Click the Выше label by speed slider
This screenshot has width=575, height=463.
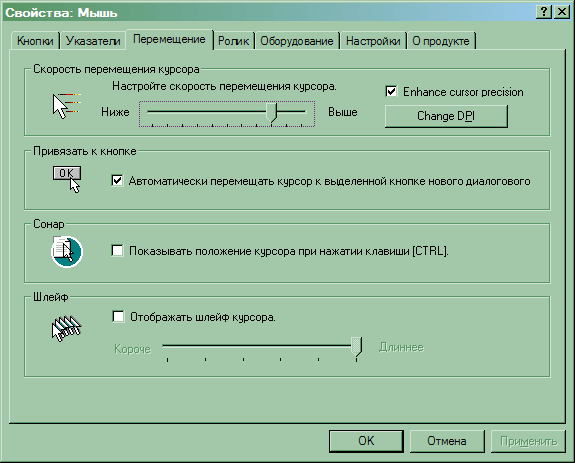(x=343, y=112)
